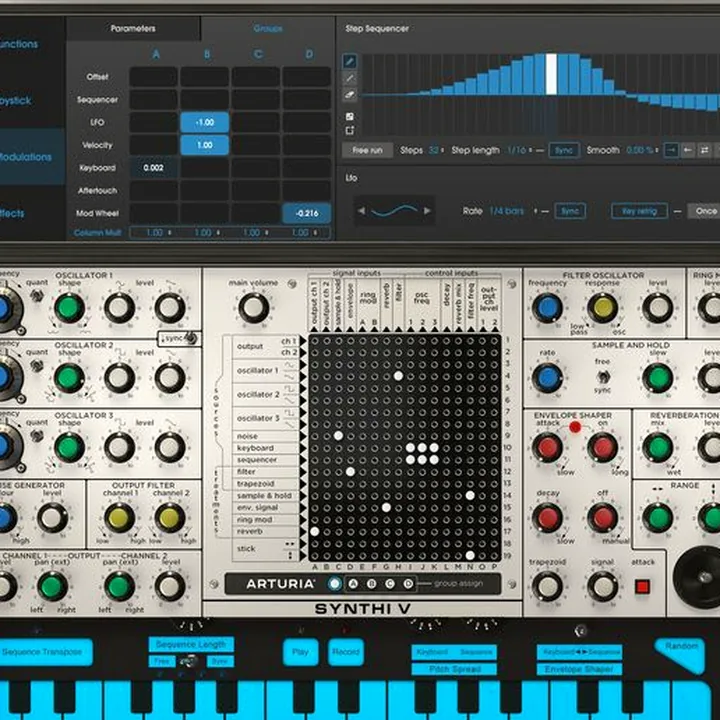Switch to the Parameters tab

(133, 28)
